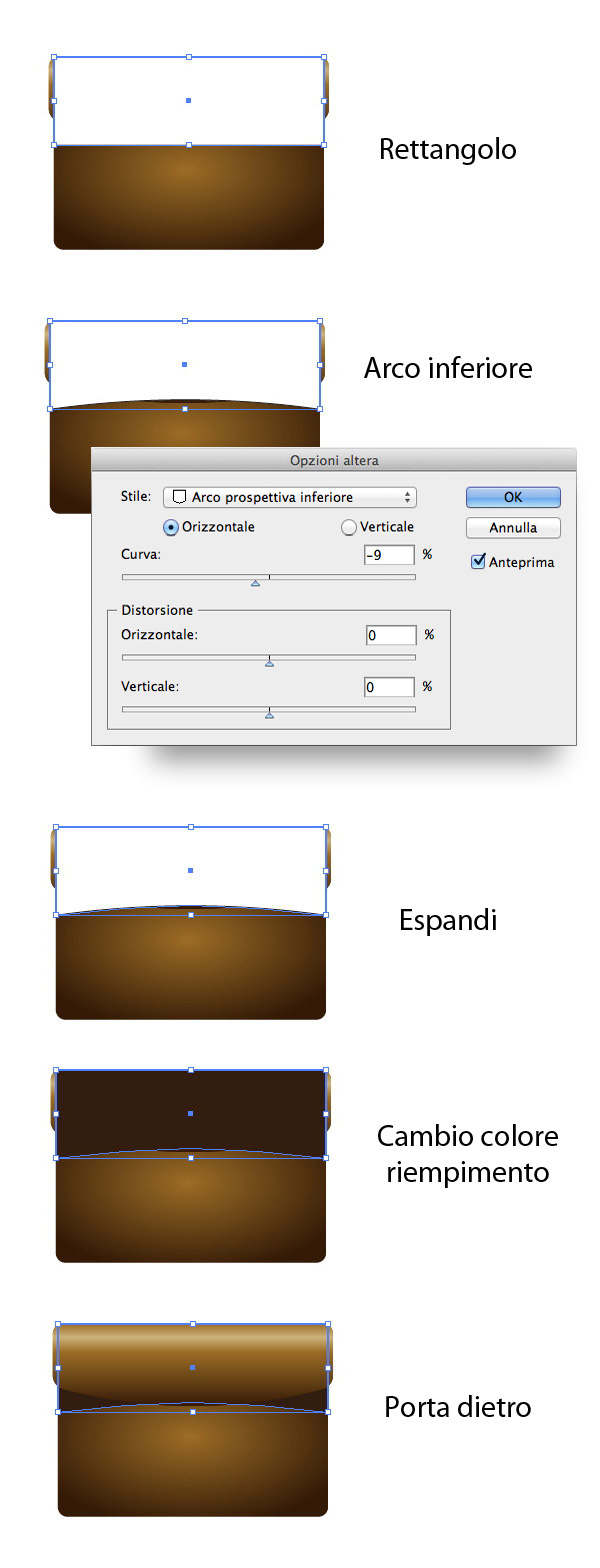The height and width of the screenshot is (1568, 600).
Task: Click the Distorsione Orizzontale slider handle
Action: pyautogui.click(x=269, y=662)
